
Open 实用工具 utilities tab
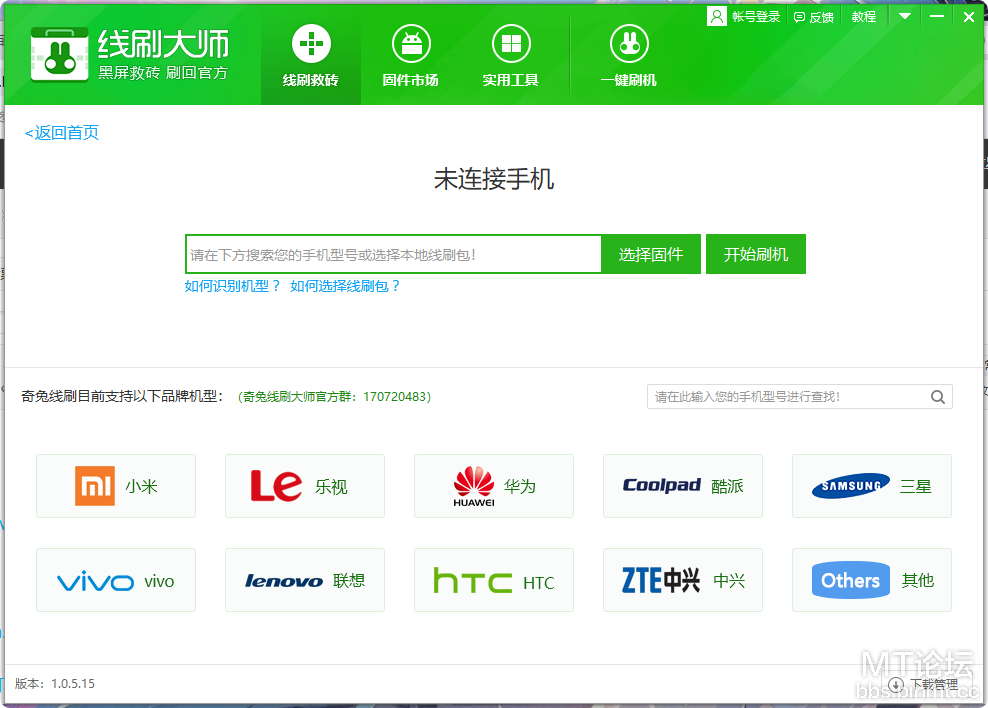[510, 56]
